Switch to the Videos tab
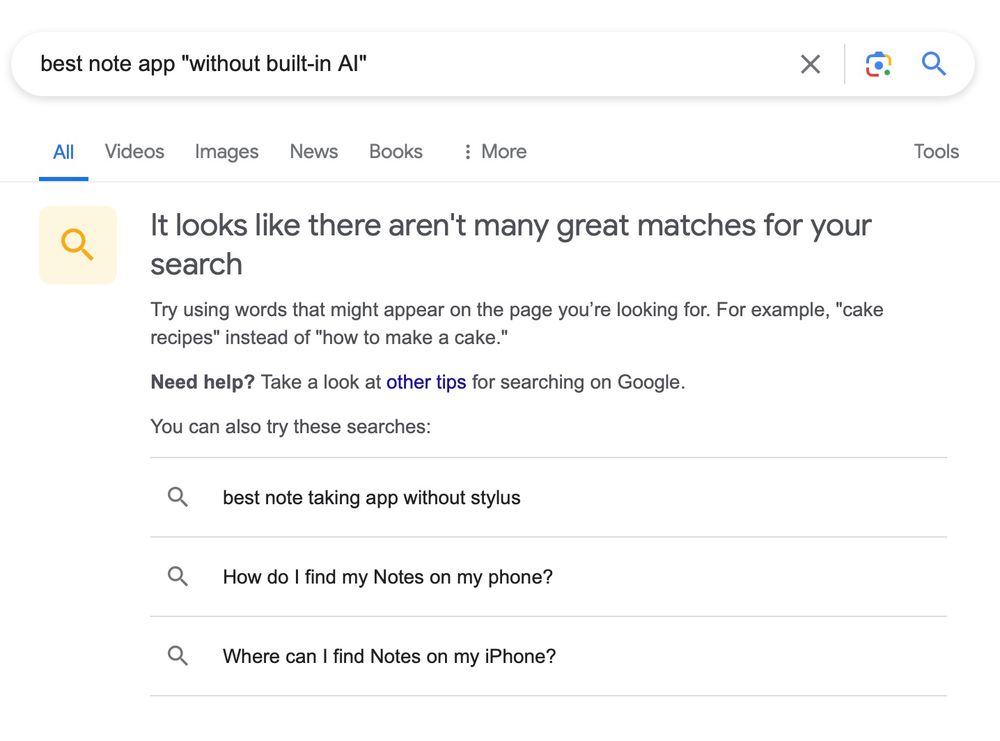This screenshot has width=1000, height=741. 133,151
